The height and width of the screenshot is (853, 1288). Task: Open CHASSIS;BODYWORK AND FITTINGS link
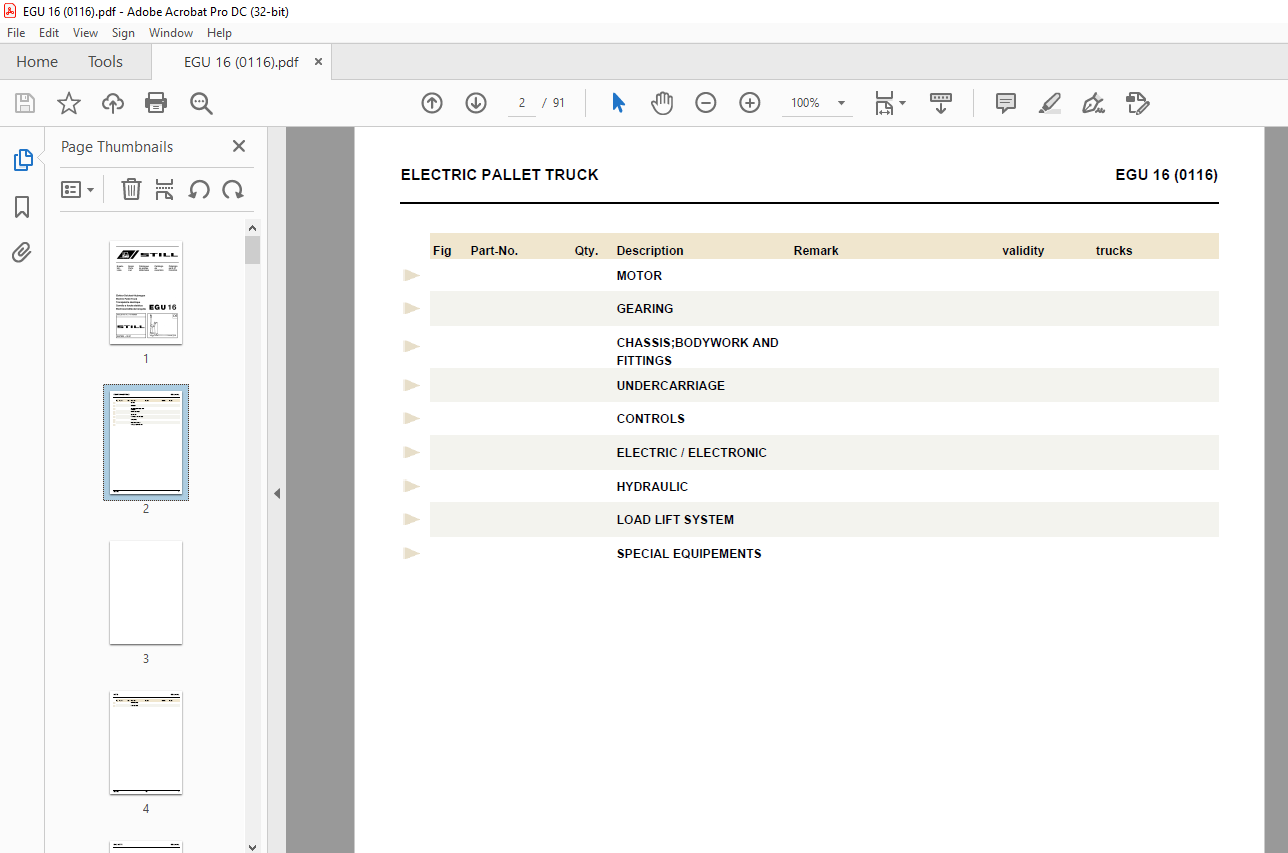pos(697,352)
